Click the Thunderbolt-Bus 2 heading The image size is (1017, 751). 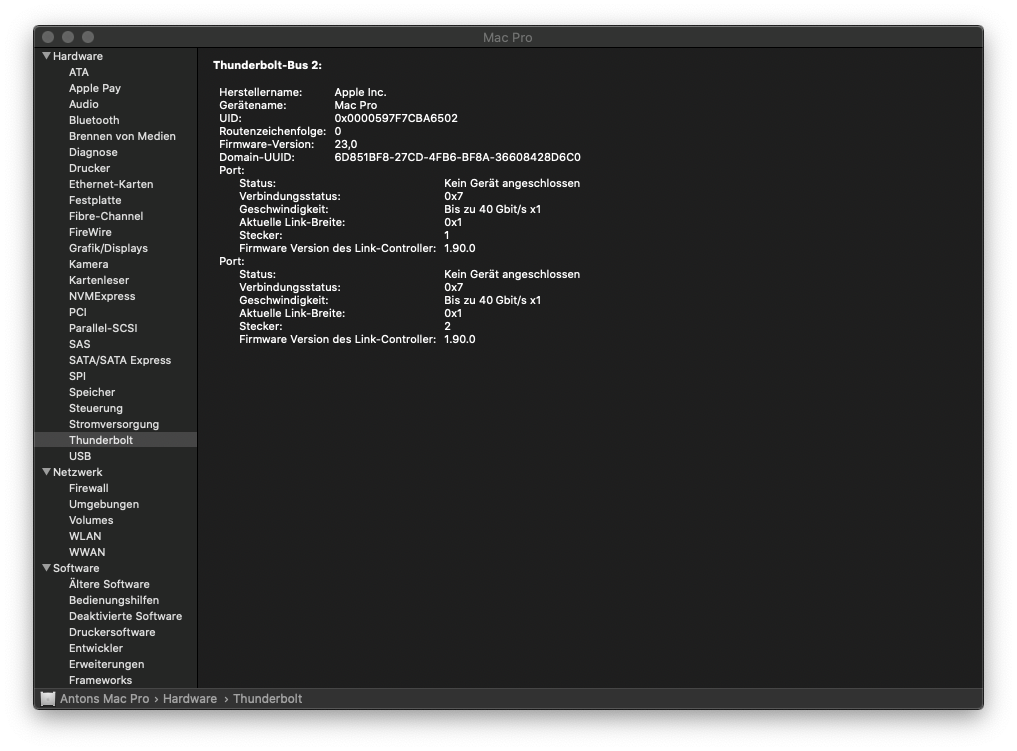click(x=267, y=65)
